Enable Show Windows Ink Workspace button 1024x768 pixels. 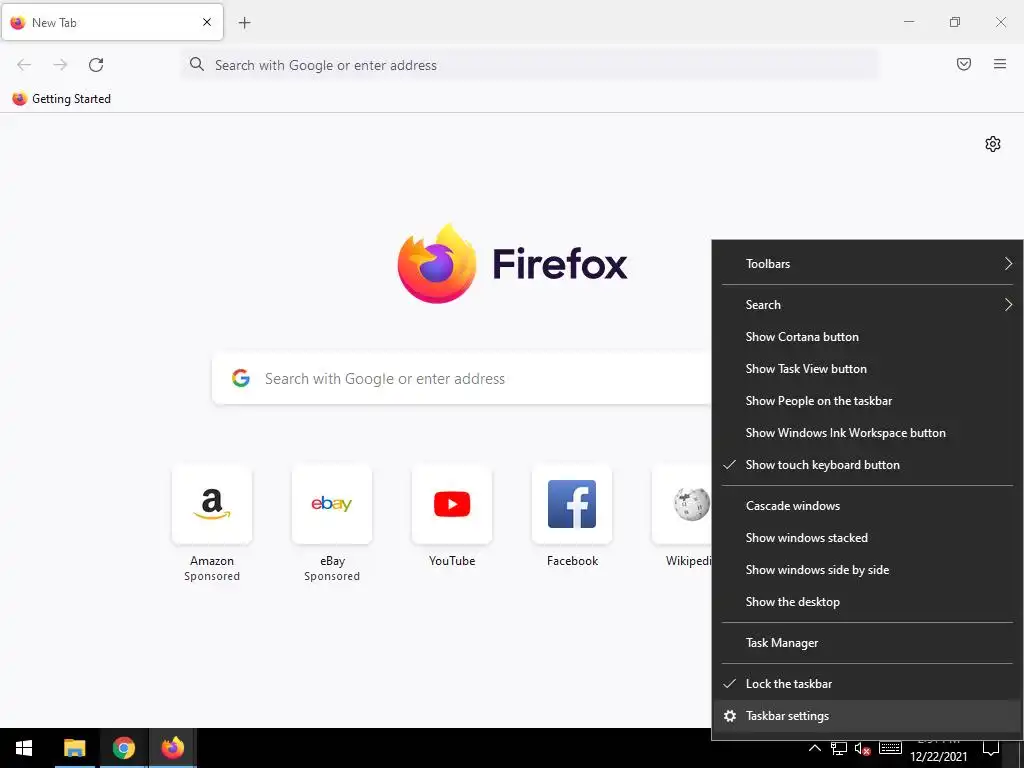(x=867, y=433)
